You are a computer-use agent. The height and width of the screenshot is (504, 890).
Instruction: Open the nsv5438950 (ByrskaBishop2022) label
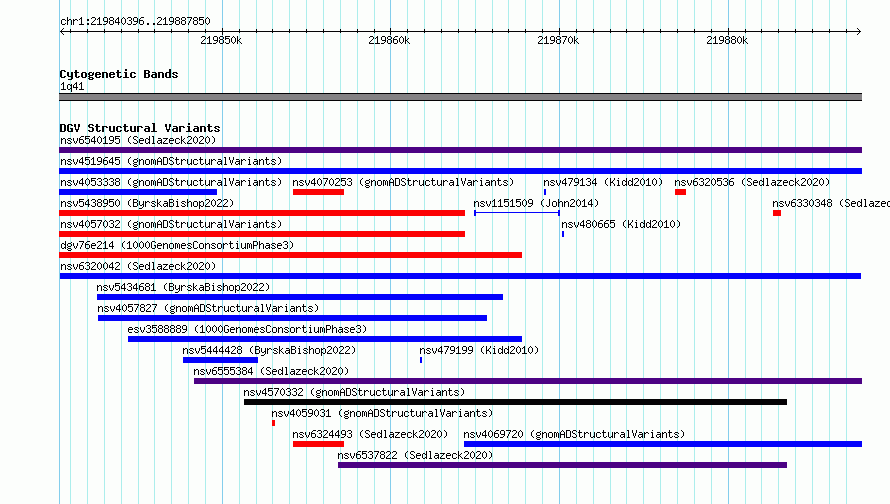point(147,203)
